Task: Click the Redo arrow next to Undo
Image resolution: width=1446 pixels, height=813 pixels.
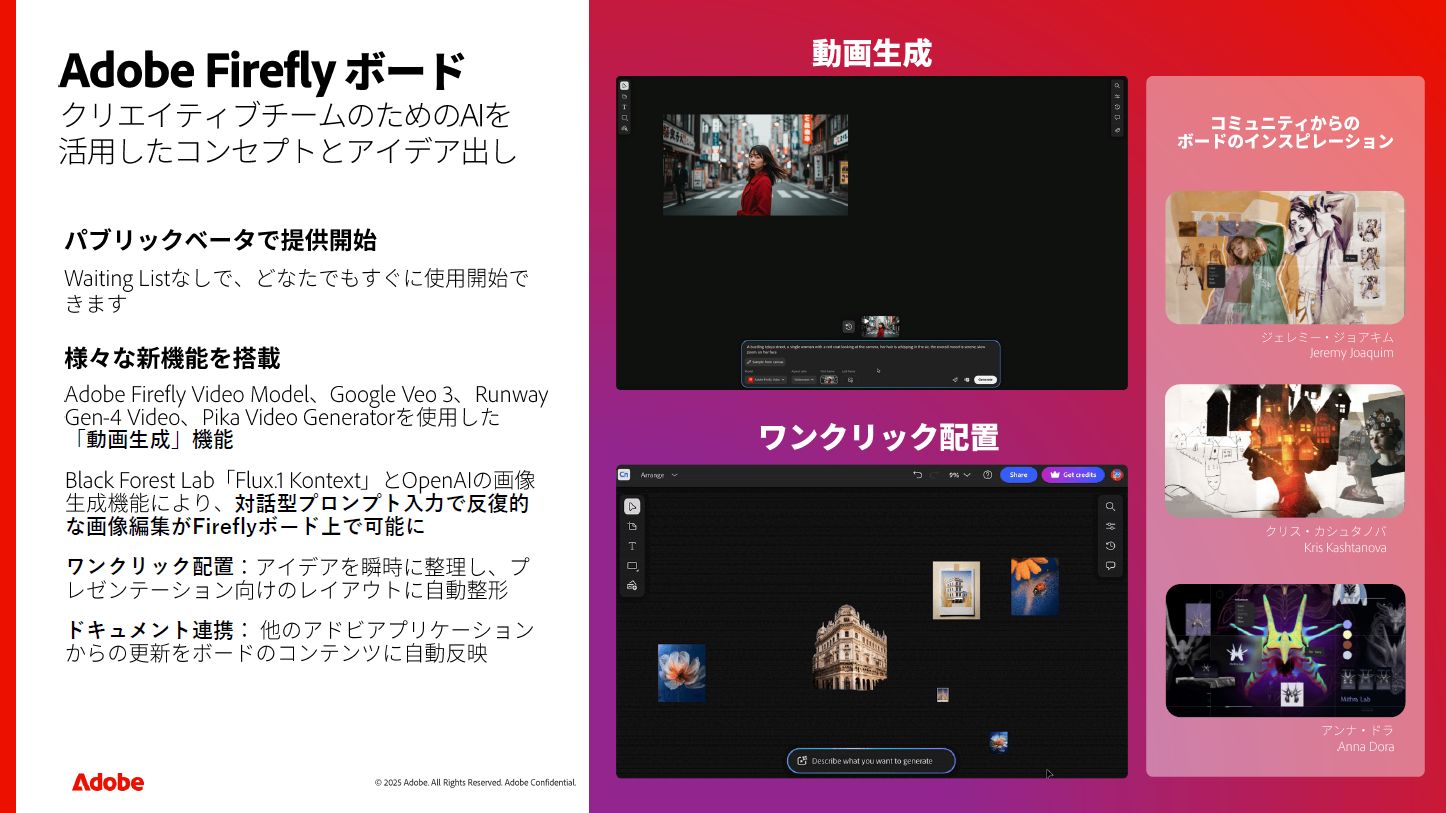Action: pos(932,475)
